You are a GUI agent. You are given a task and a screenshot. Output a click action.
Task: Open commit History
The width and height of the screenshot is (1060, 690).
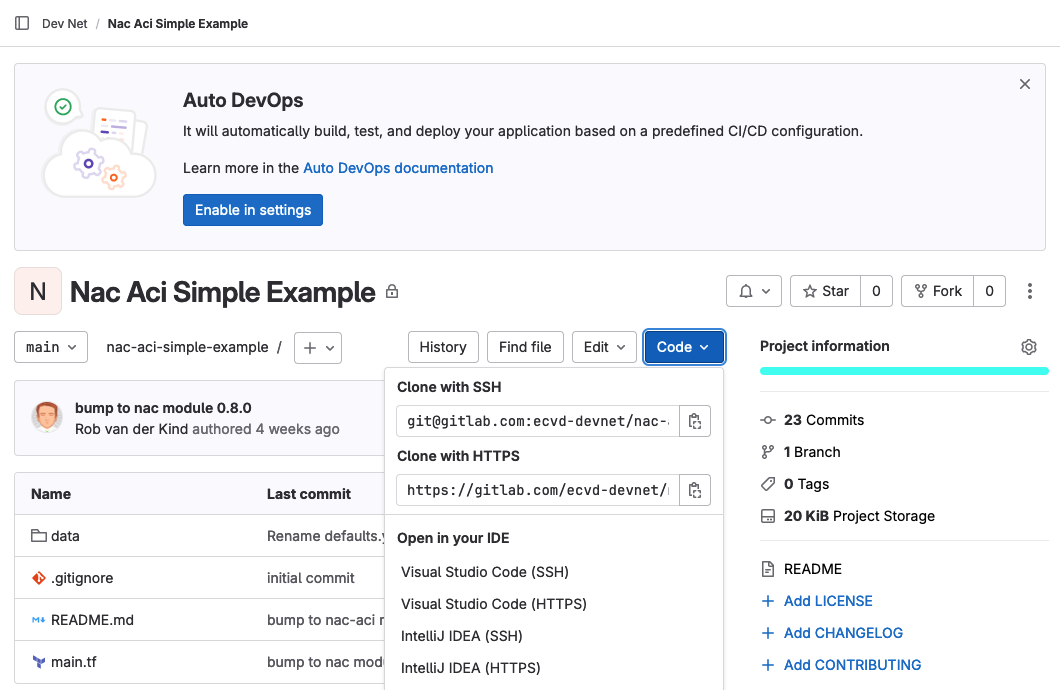(x=443, y=347)
